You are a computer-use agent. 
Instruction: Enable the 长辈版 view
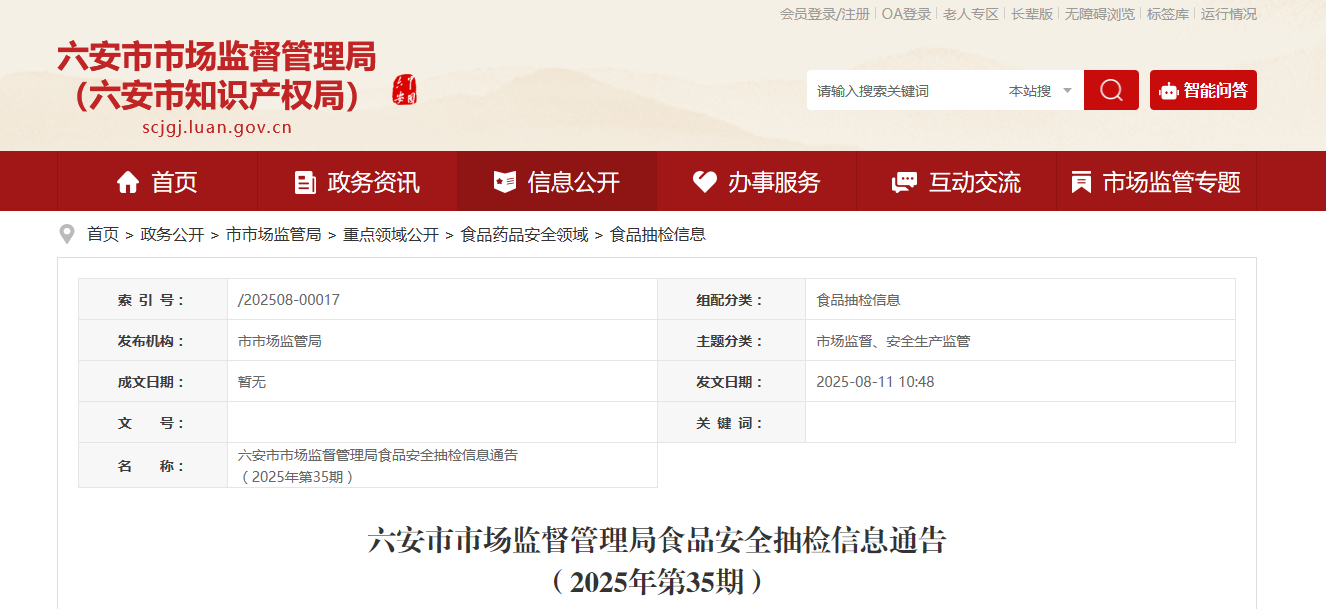(x=1032, y=14)
